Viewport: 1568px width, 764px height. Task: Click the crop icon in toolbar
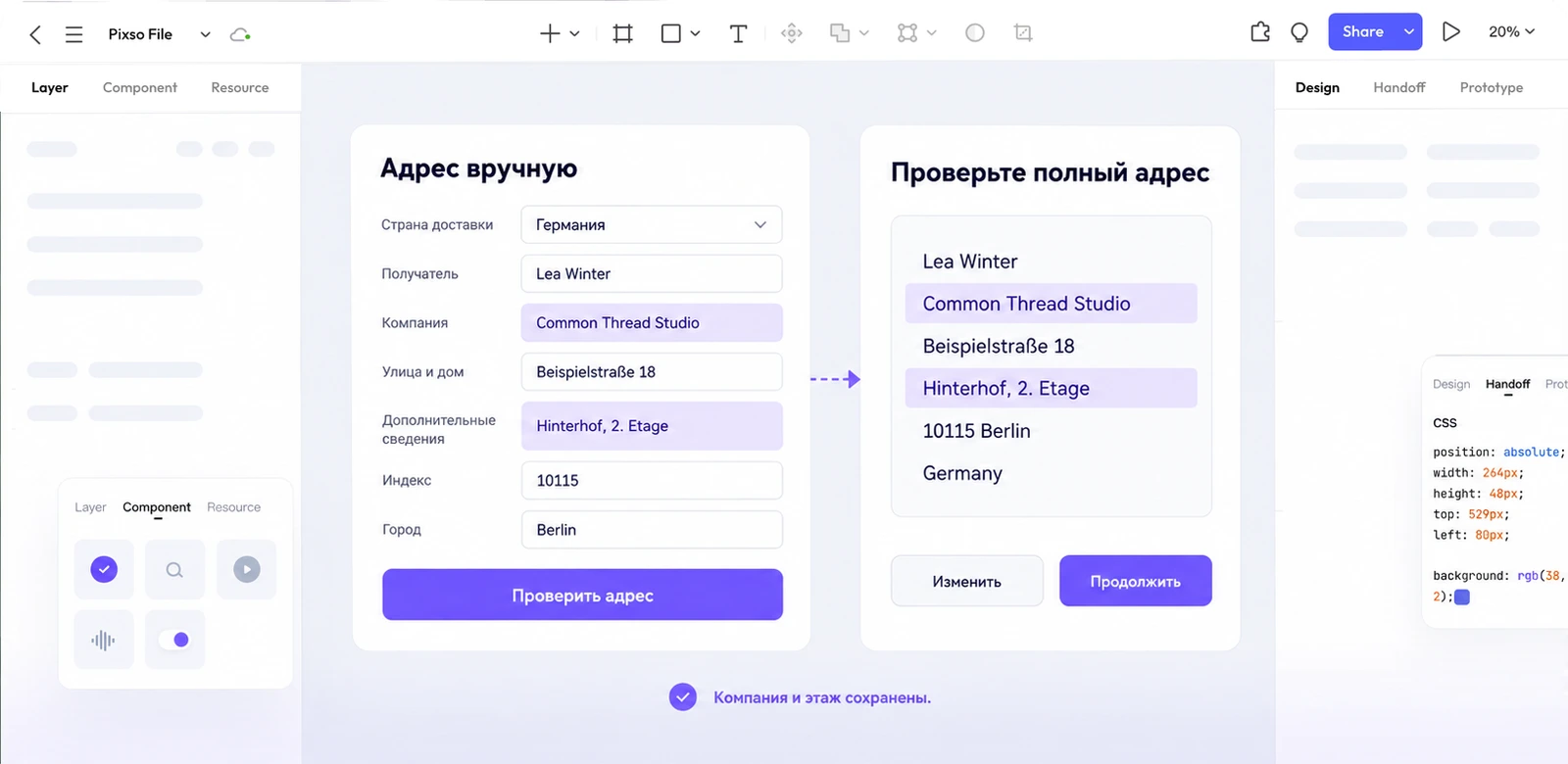(1023, 33)
